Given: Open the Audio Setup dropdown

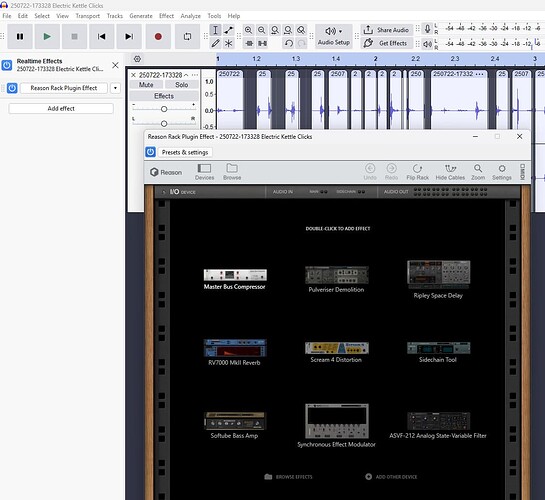Looking at the screenshot, I should point(334,36).
